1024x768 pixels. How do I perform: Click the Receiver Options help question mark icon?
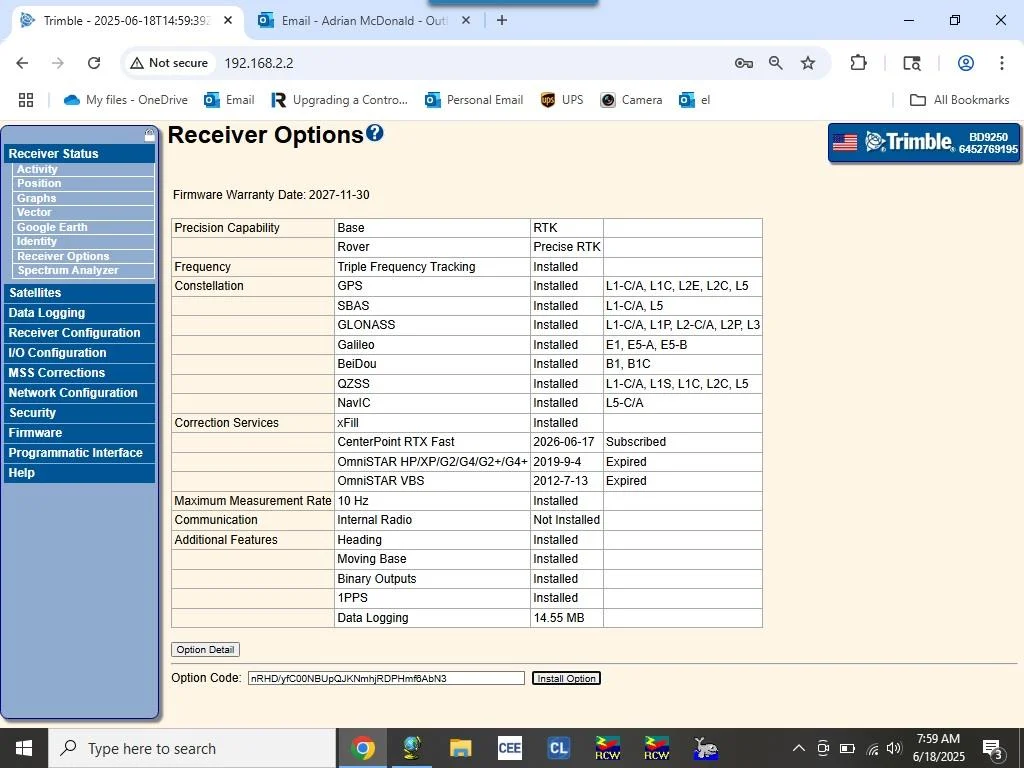click(374, 133)
